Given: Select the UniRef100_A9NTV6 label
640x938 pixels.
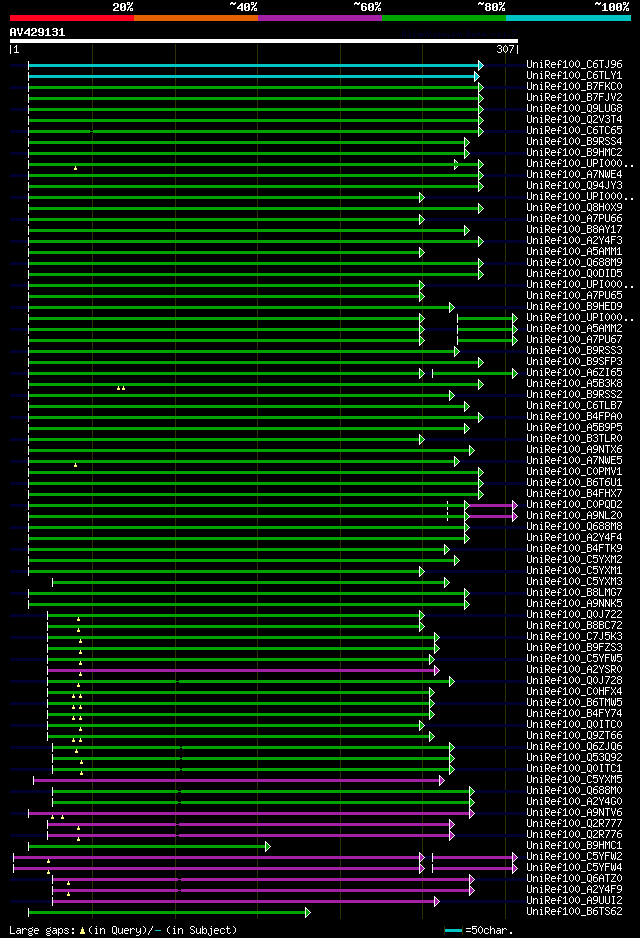Looking at the screenshot, I should [574, 812].
